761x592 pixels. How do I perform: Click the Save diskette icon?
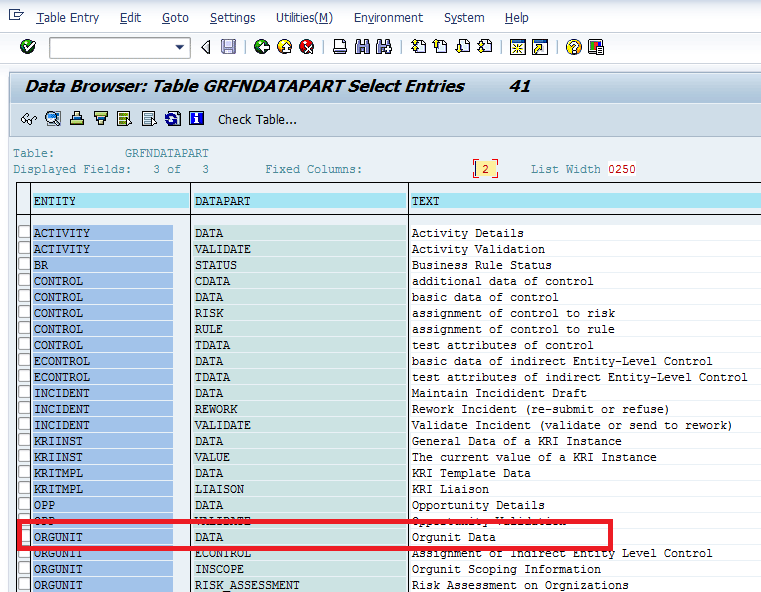[229, 47]
